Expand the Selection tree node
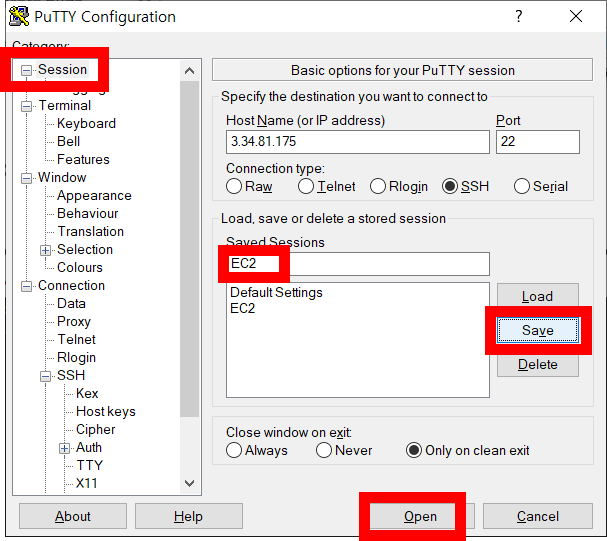Viewport: 607px width, 541px height. [45, 250]
